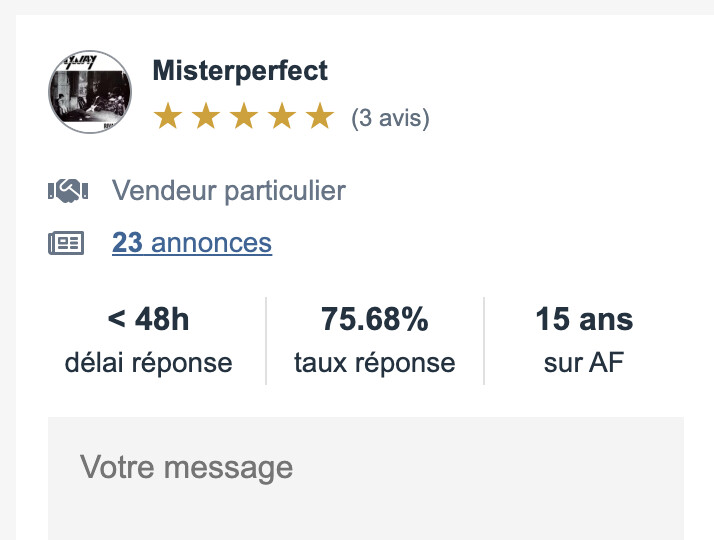Viewport: 714px width, 540px height.
Task: Click the délai réponse label
Action: pyautogui.click(x=148, y=362)
